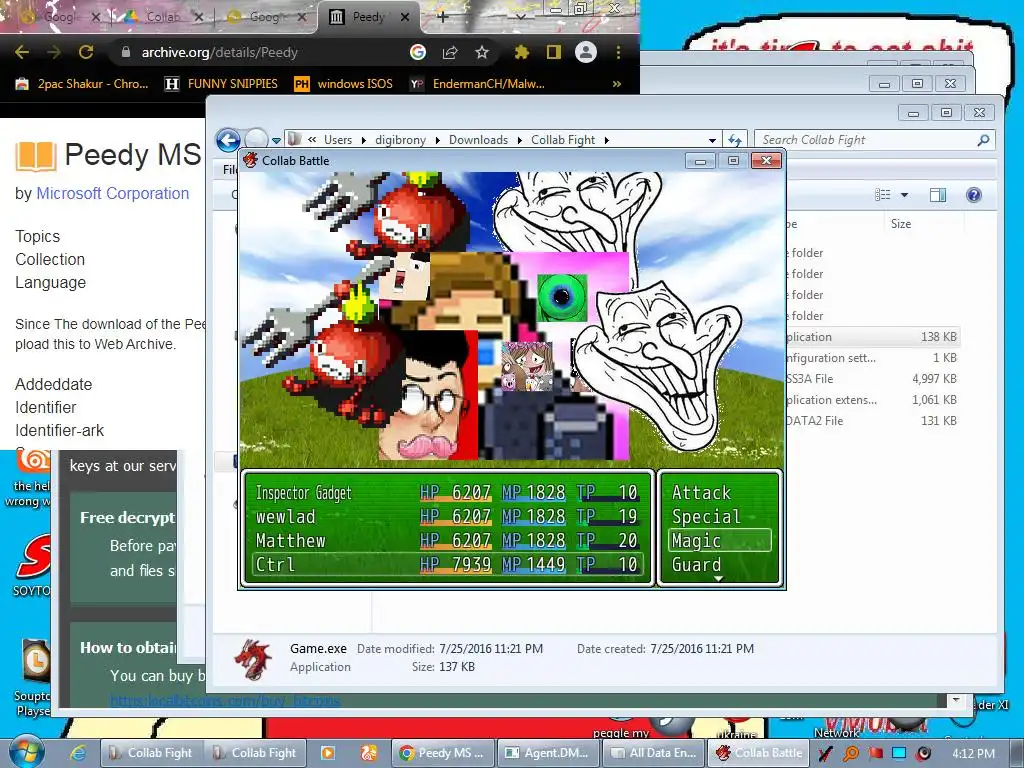Sort by Size column header

(x=901, y=223)
